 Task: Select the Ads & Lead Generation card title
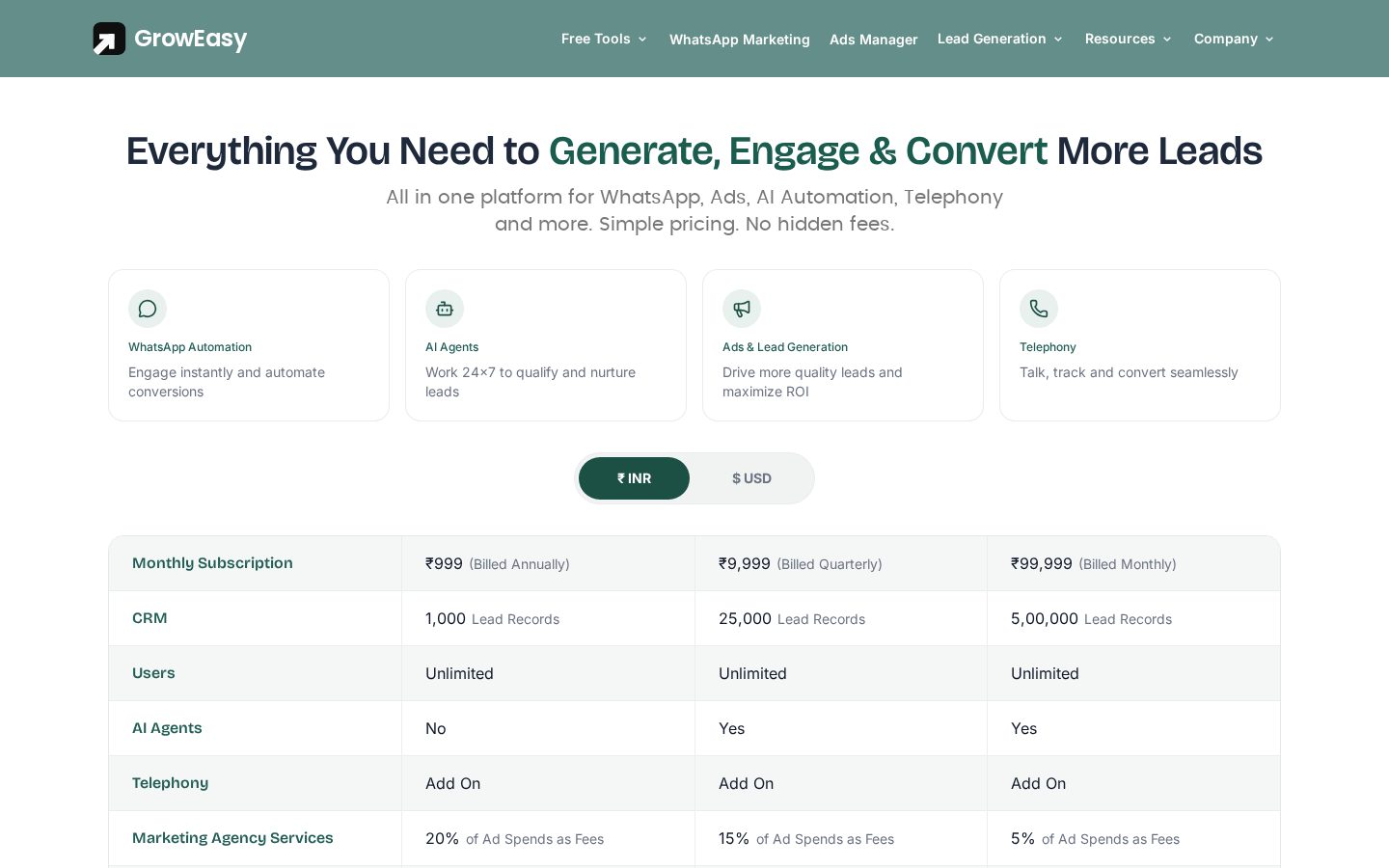[785, 347]
